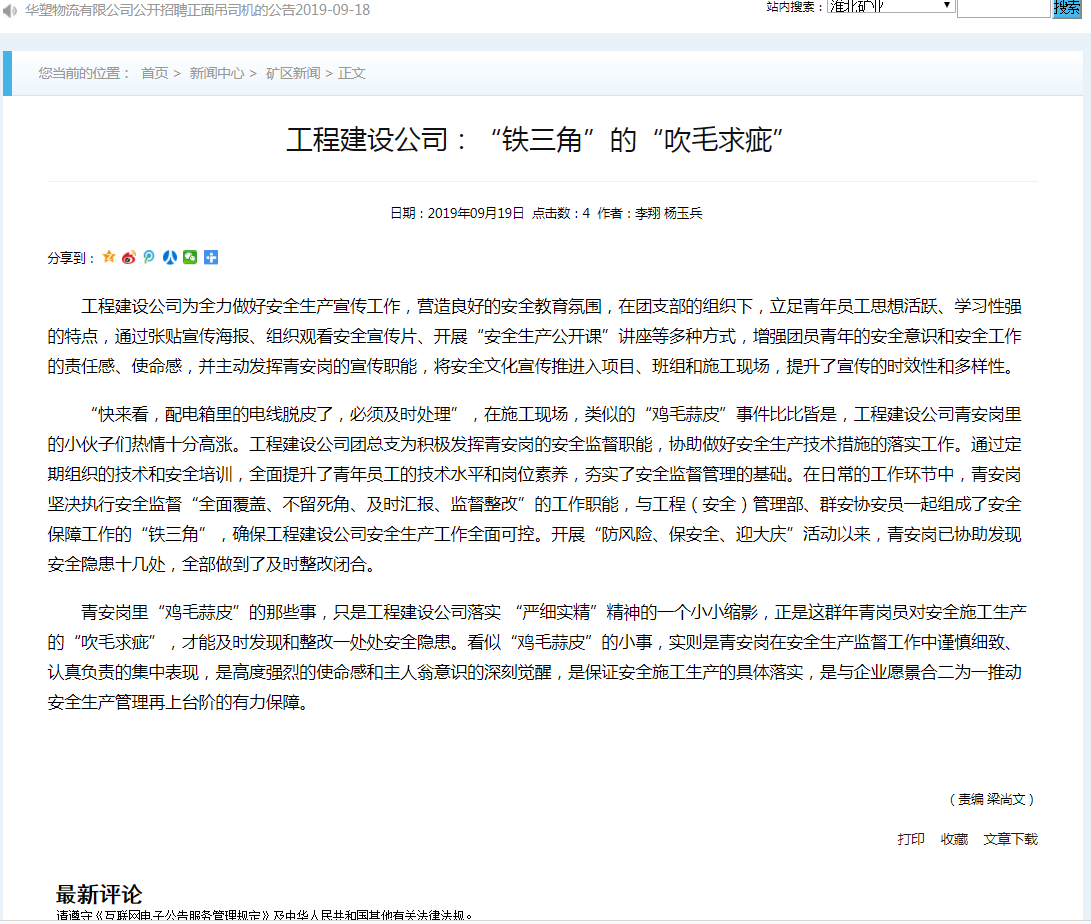Go to 首页 in breadcrumb

[x=155, y=73]
